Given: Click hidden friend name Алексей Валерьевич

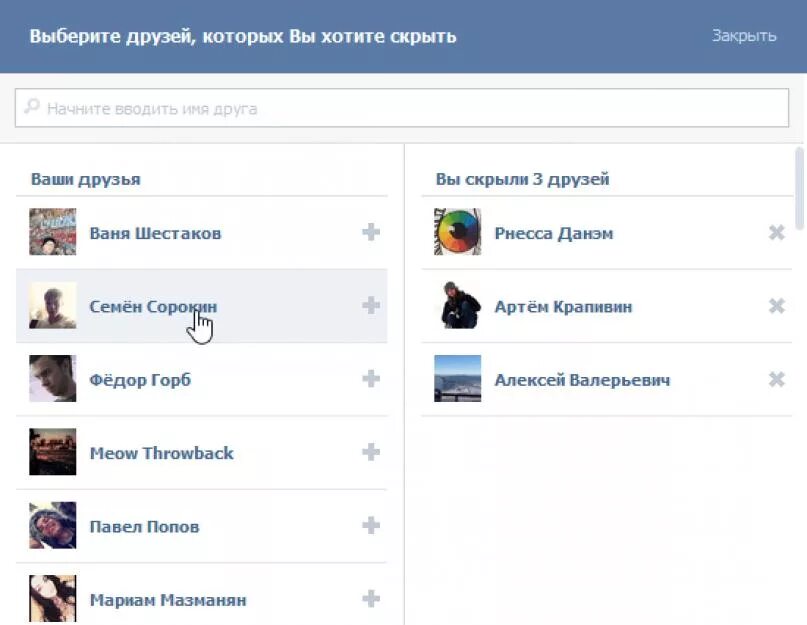Looking at the screenshot, I should point(583,380).
